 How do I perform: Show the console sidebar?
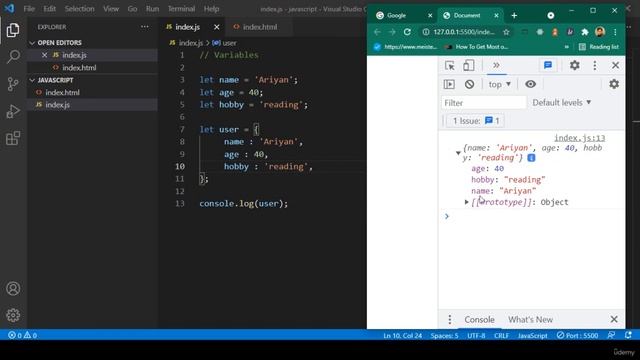449,84
